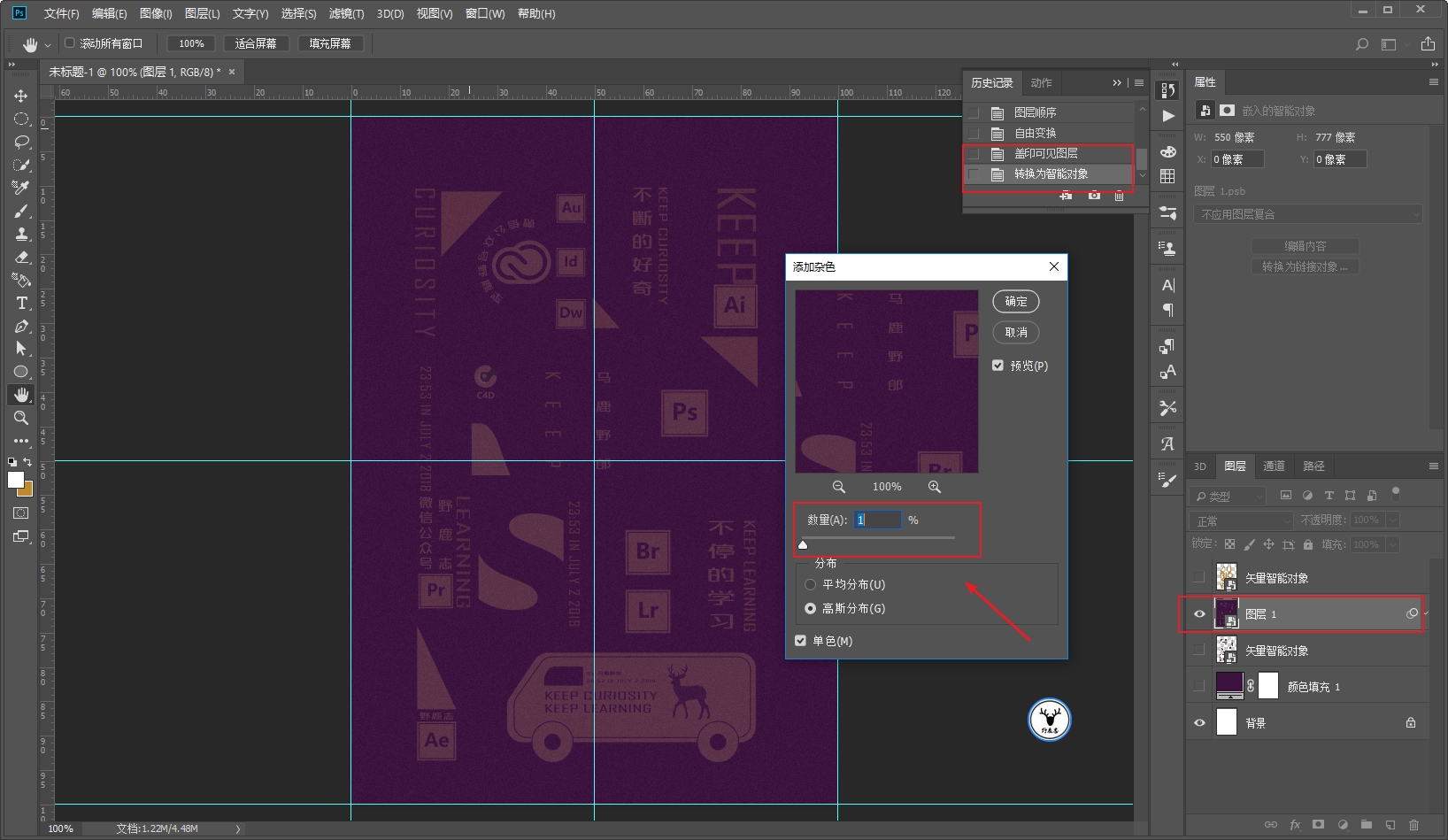1448x840 pixels.
Task: Click the 数量 slider handle
Action: pyautogui.click(x=803, y=544)
